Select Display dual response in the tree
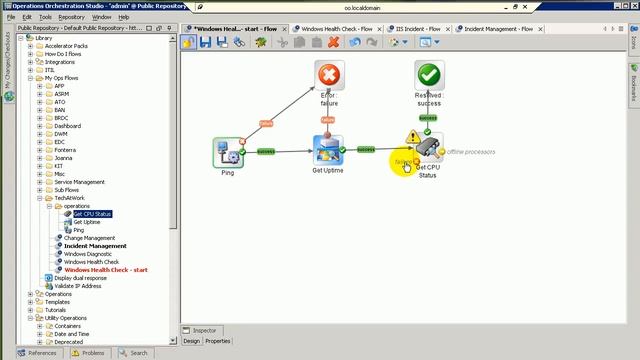This screenshot has height=360, width=640. point(80,278)
